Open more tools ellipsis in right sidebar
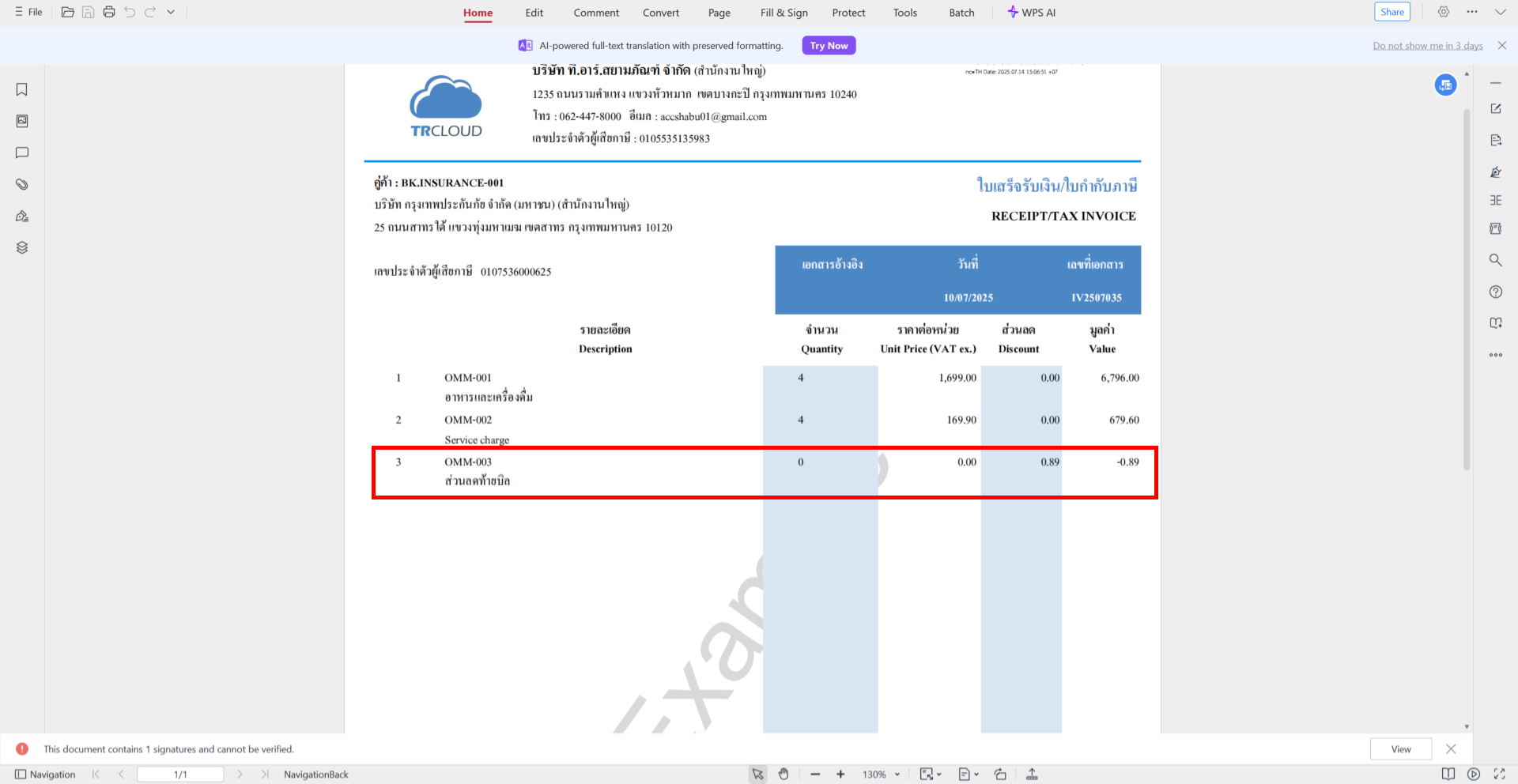The image size is (1518, 784). [1496, 355]
